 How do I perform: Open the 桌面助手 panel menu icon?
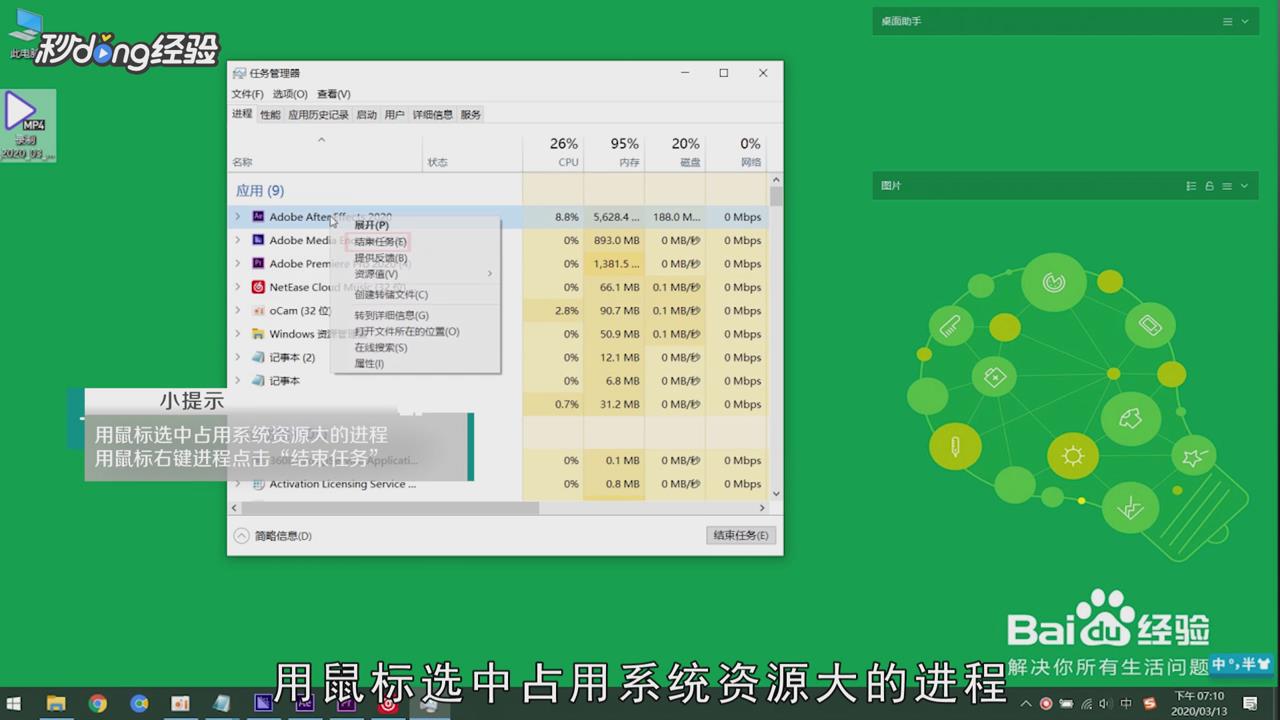[1227, 21]
